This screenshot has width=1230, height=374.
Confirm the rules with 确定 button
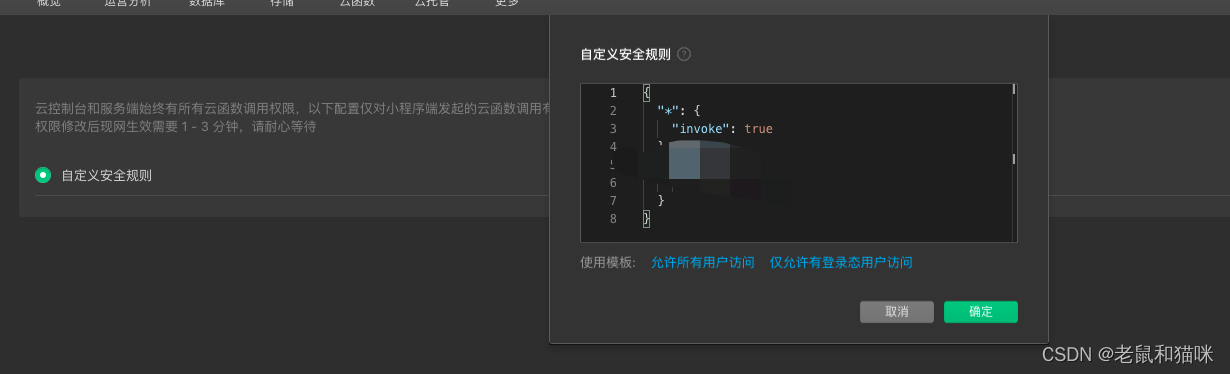981,312
